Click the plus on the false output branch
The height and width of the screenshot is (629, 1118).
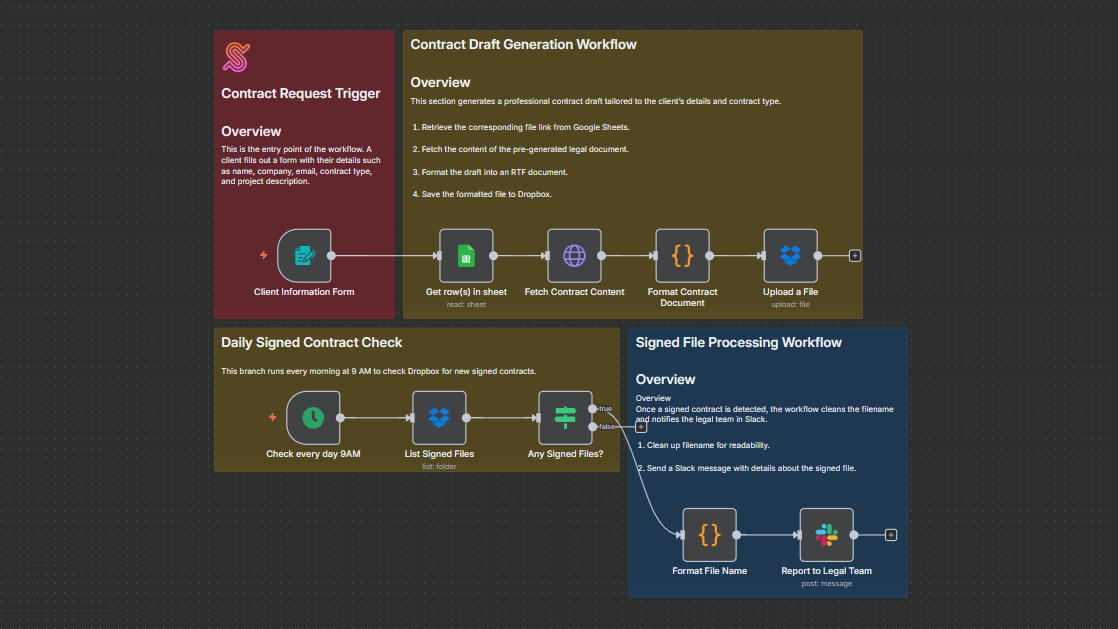[641, 427]
